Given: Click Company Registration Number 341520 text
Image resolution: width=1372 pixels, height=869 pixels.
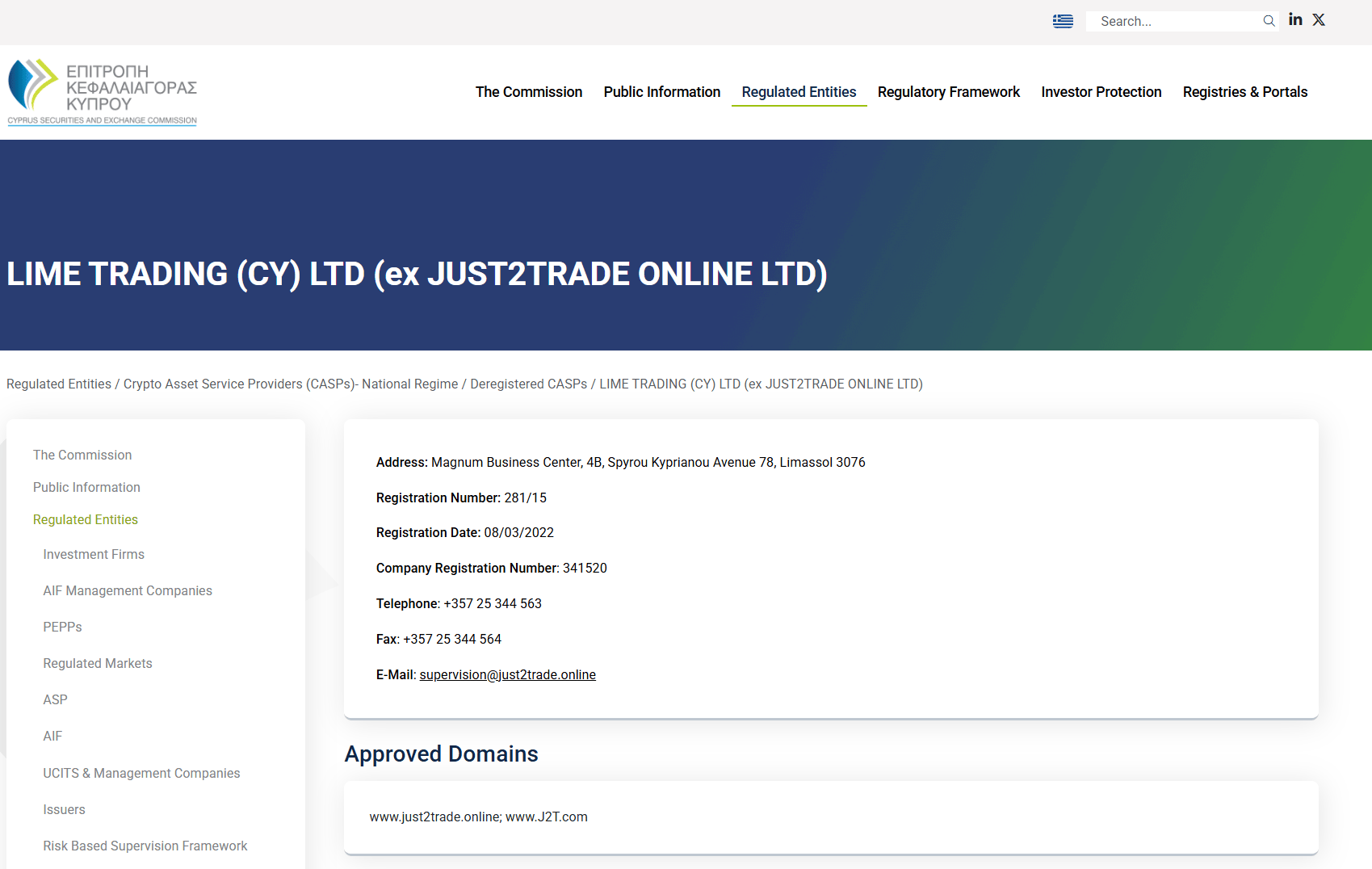Looking at the screenshot, I should click(x=492, y=568).
